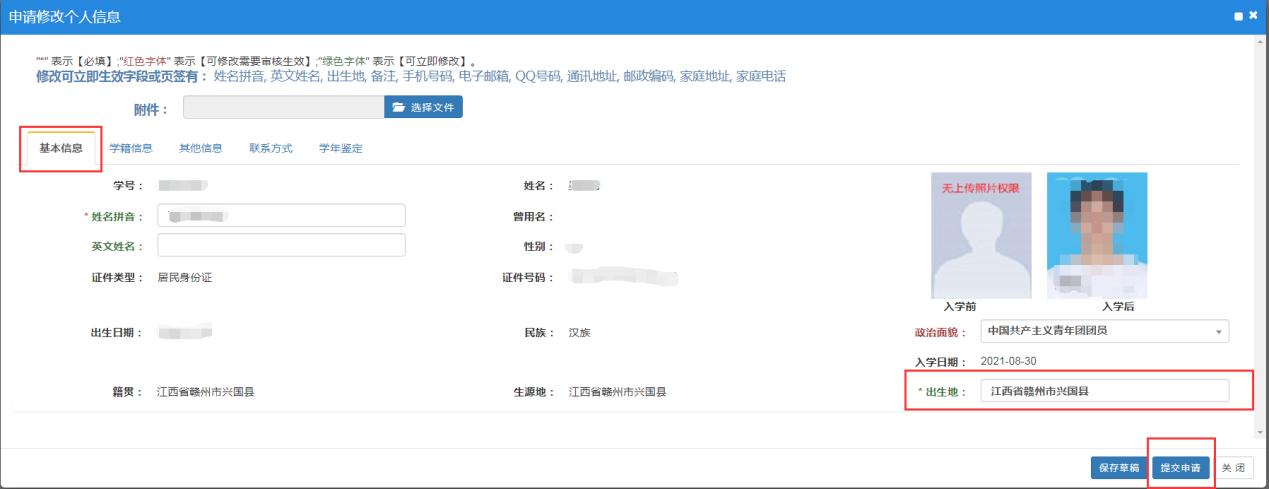Screen dimensions: 1269x489
Task: Click the 入学后 student photo
Action: pyautogui.click(x=1097, y=236)
